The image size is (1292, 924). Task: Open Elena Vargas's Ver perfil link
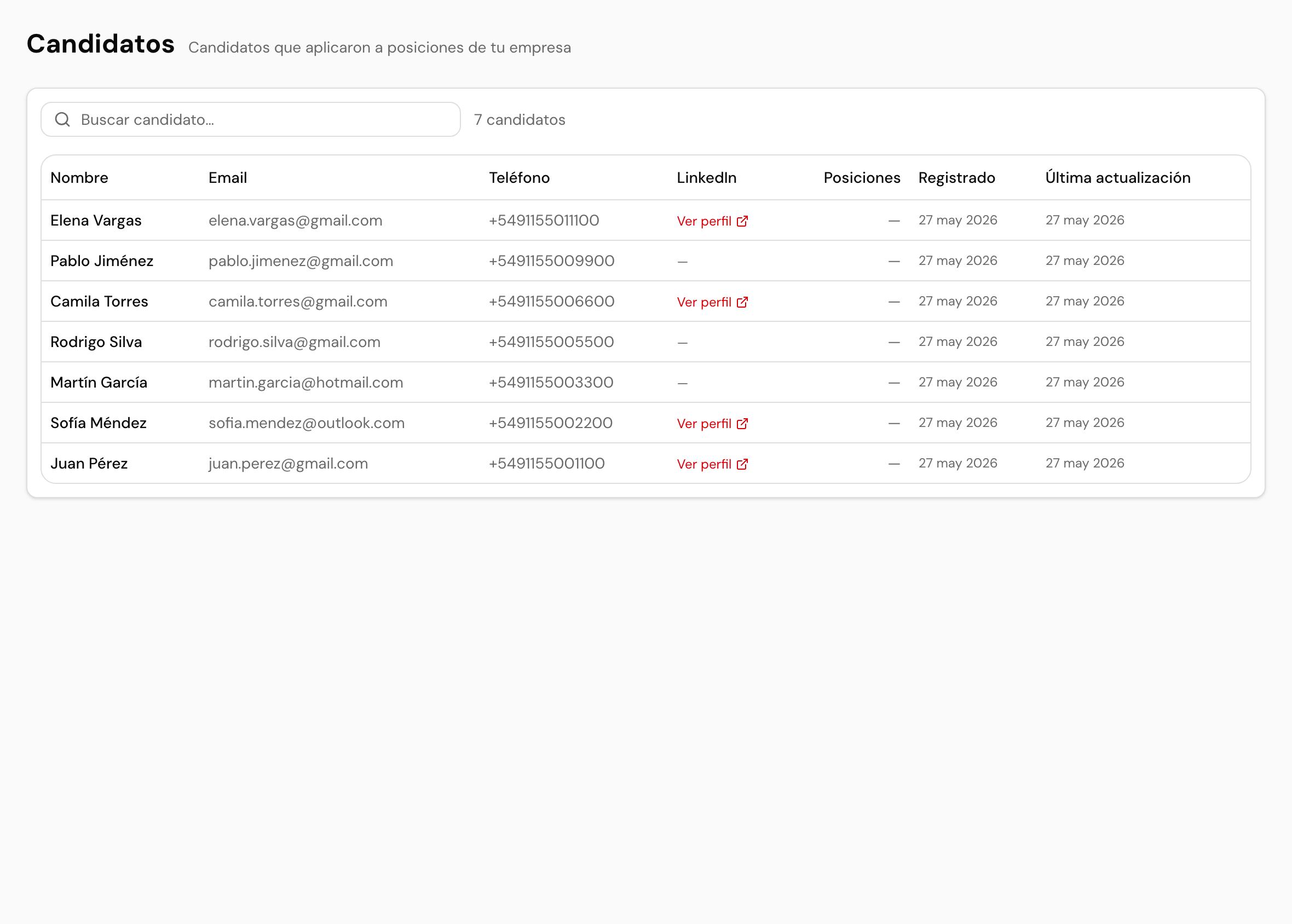click(712, 221)
